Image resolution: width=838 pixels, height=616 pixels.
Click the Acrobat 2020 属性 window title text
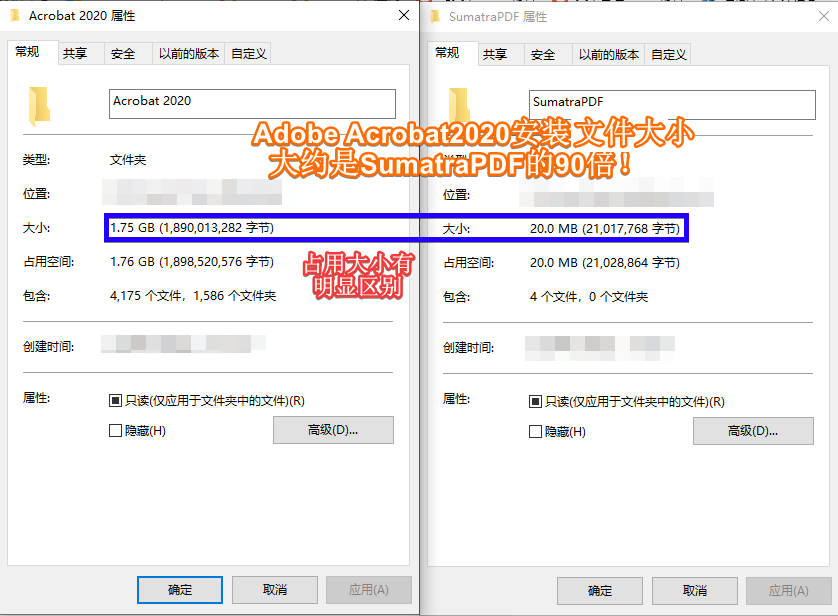[82, 16]
